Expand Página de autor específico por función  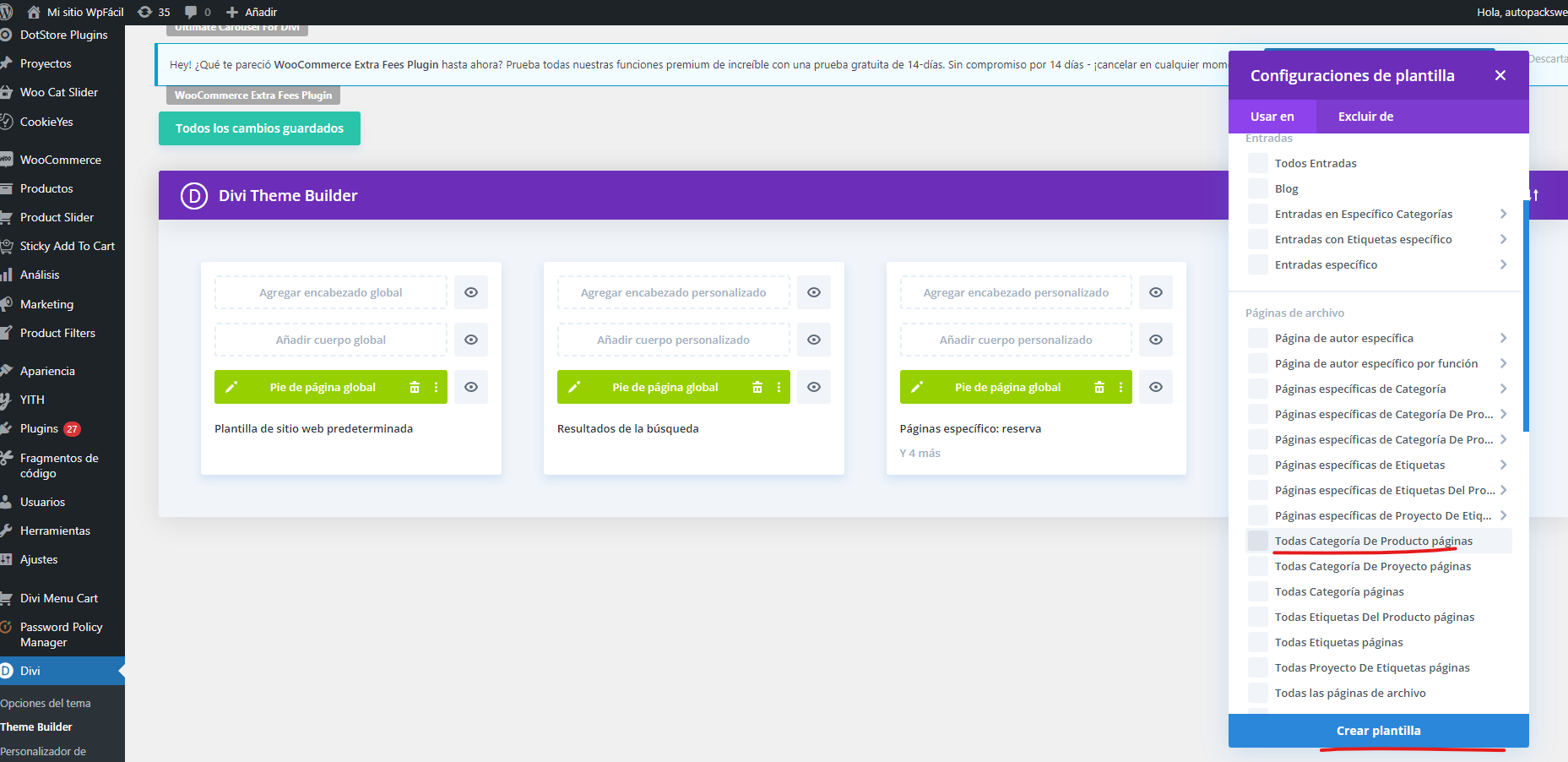tap(1503, 363)
